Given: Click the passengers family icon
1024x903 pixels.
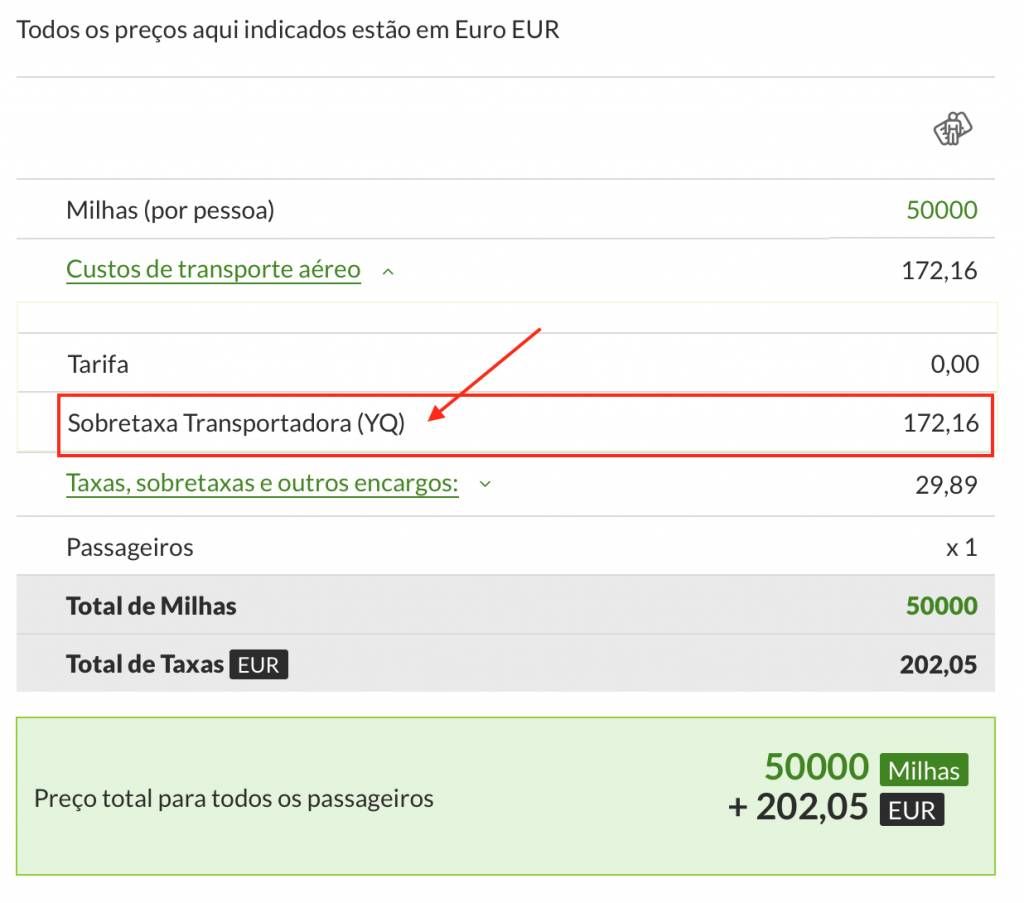Looking at the screenshot, I should point(953,128).
